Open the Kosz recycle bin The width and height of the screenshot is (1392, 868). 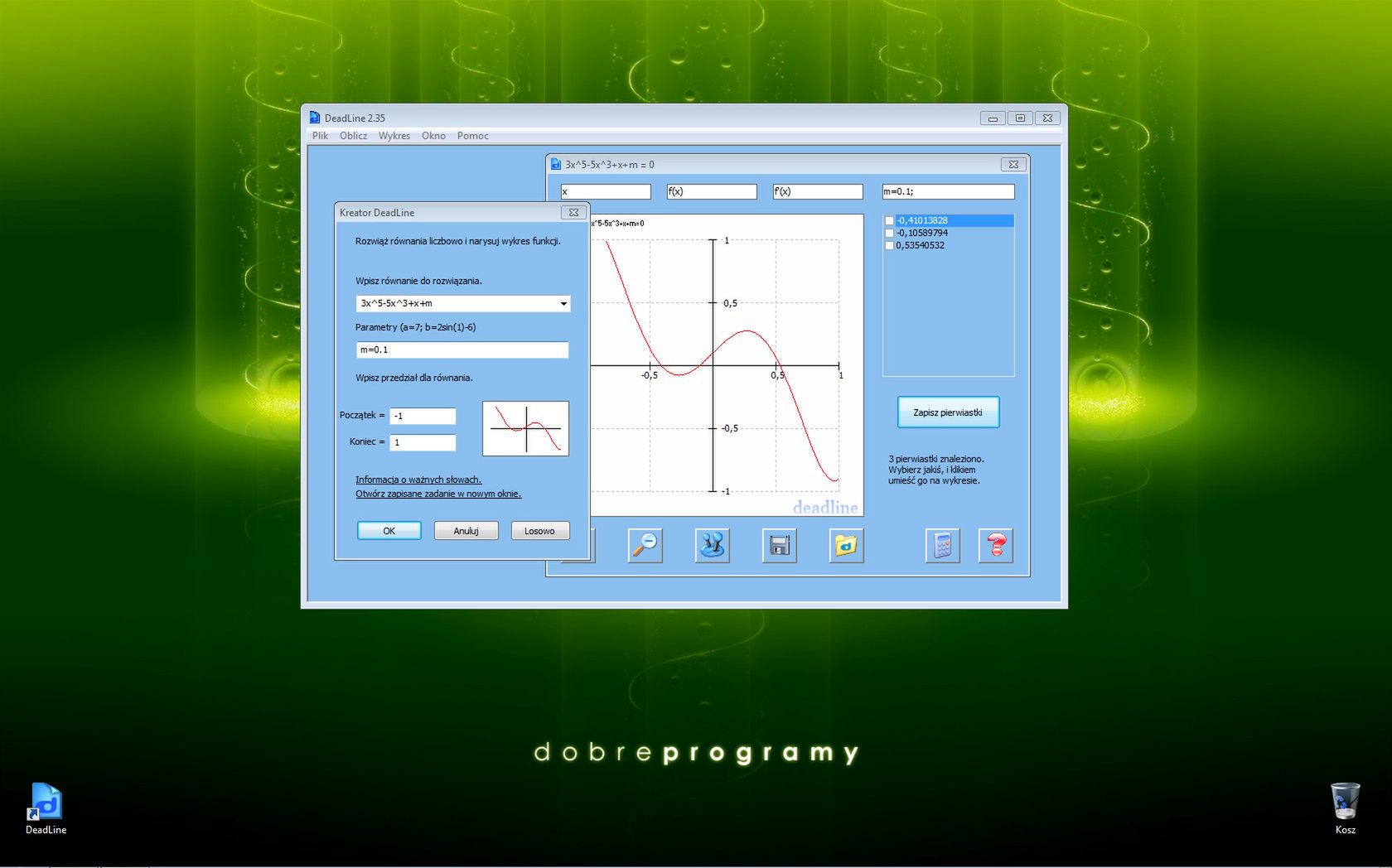pyautogui.click(x=1345, y=808)
